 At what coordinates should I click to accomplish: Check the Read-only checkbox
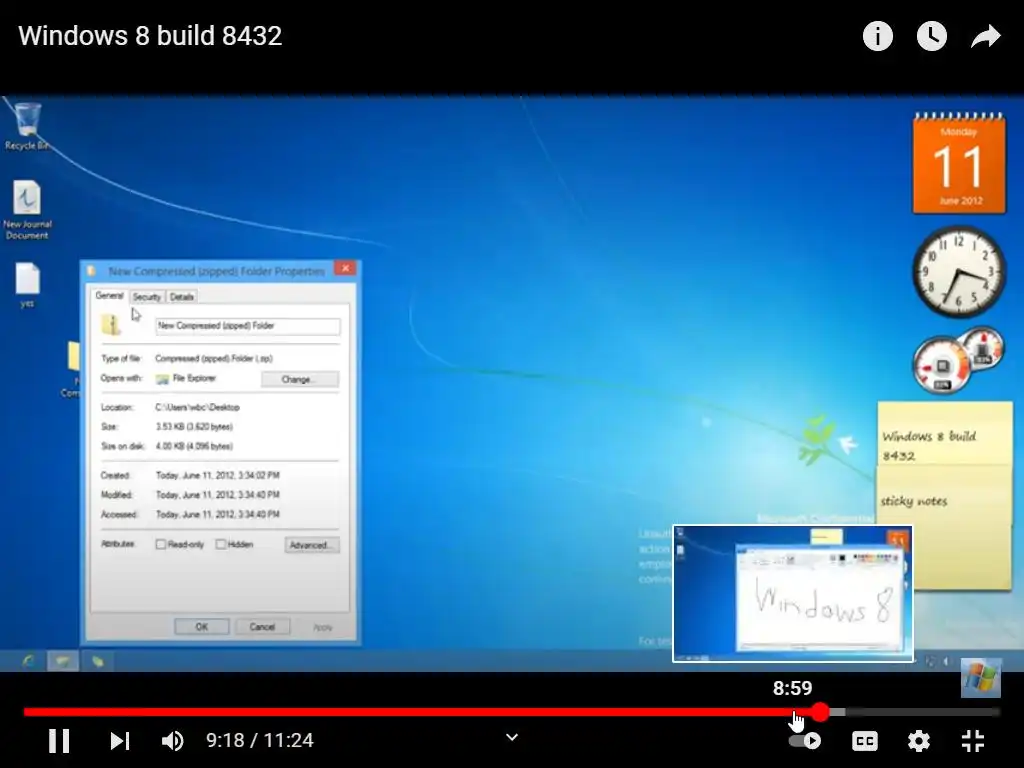(x=161, y=544)
